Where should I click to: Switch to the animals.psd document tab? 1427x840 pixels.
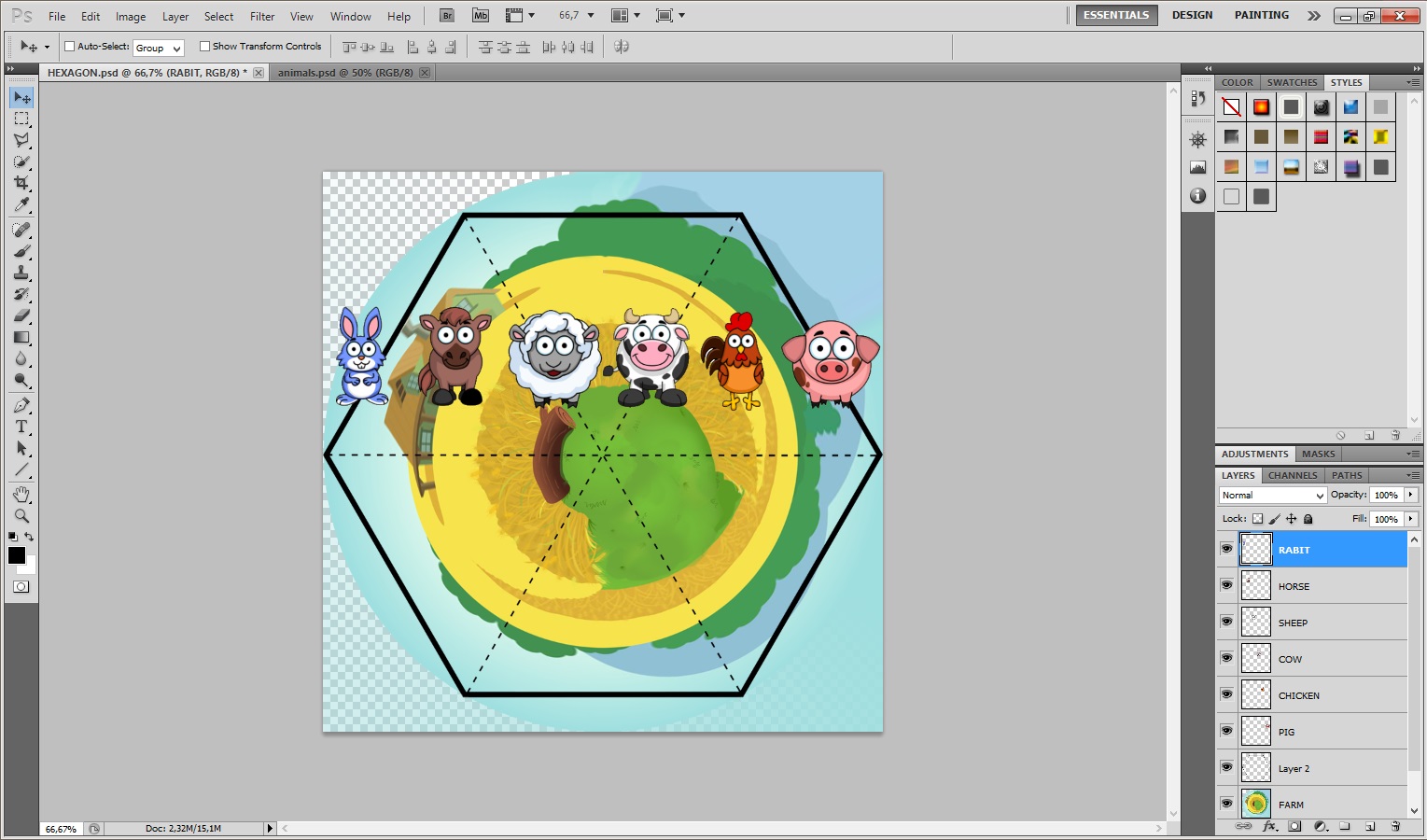click(x=345, y=73)
